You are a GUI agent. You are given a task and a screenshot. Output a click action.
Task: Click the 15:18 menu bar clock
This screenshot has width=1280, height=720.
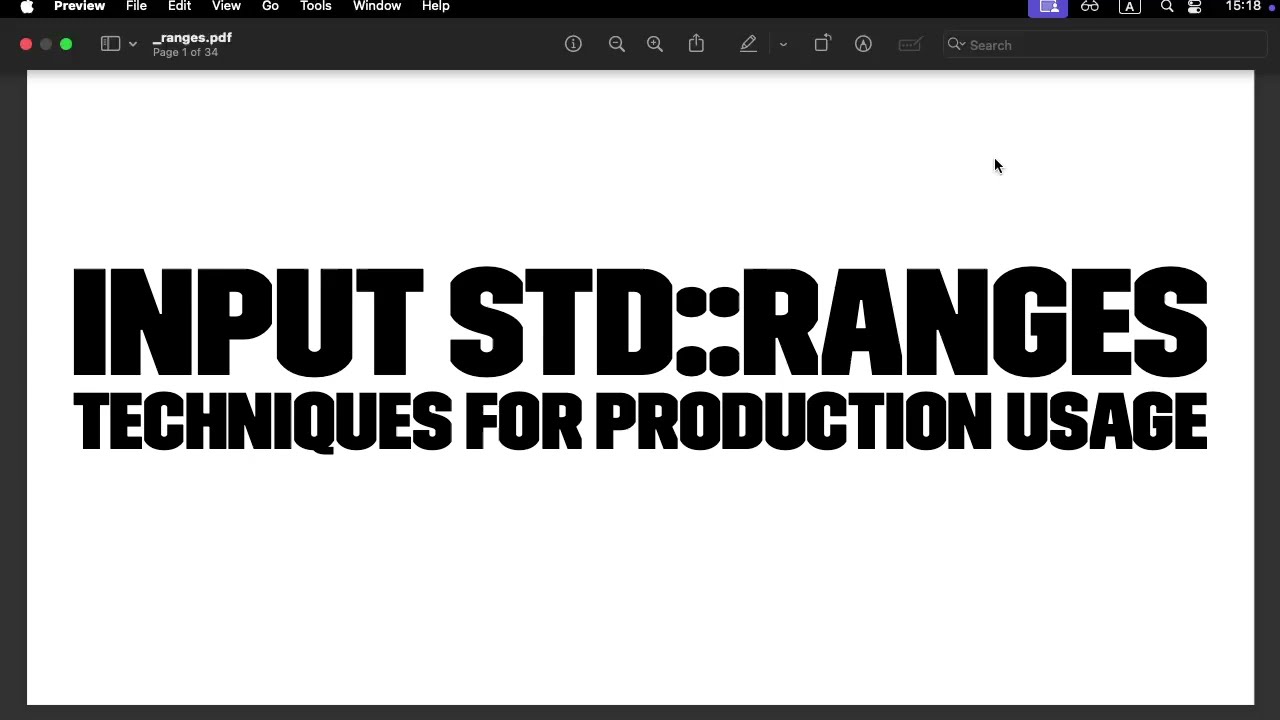pyautogui.click(x=1243, y=6)
